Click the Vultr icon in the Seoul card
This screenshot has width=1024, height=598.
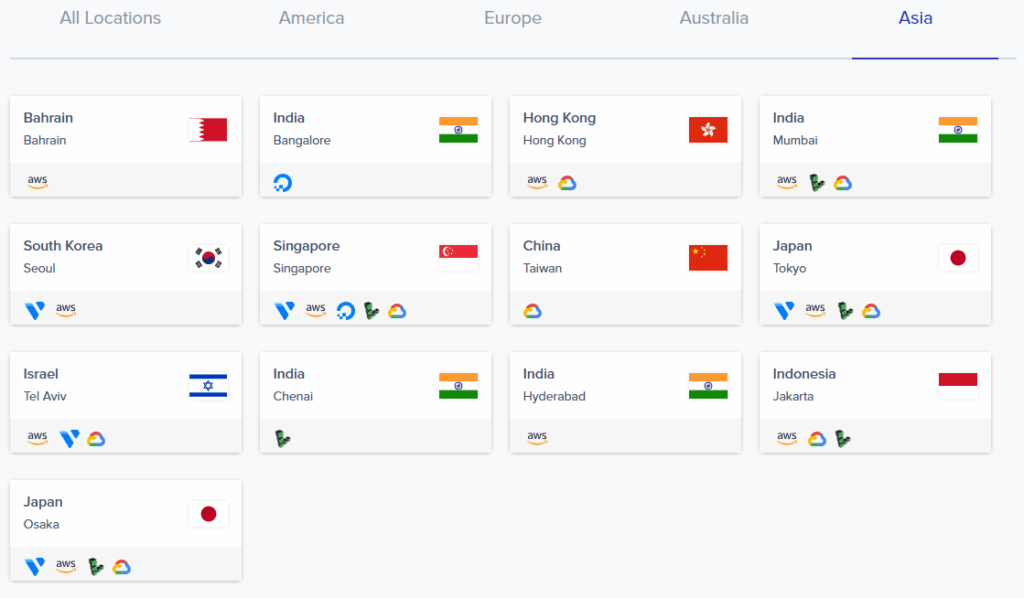pyautogui.click(x=35, y=311)
